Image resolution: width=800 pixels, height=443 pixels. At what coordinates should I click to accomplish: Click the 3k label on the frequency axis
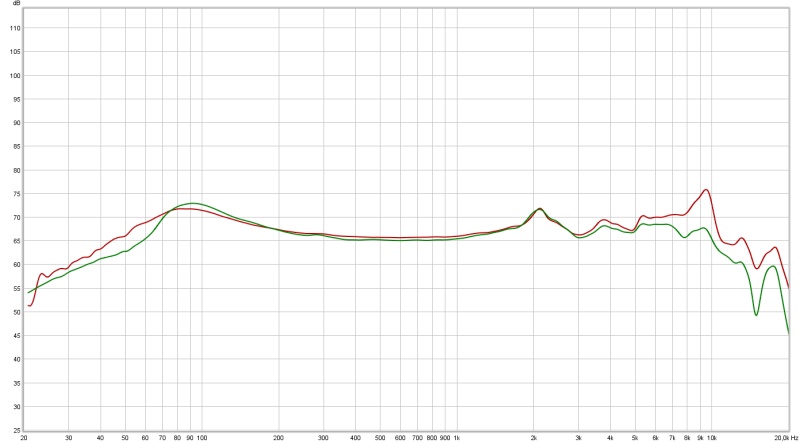pyautogui.click(x=578, y=438)
